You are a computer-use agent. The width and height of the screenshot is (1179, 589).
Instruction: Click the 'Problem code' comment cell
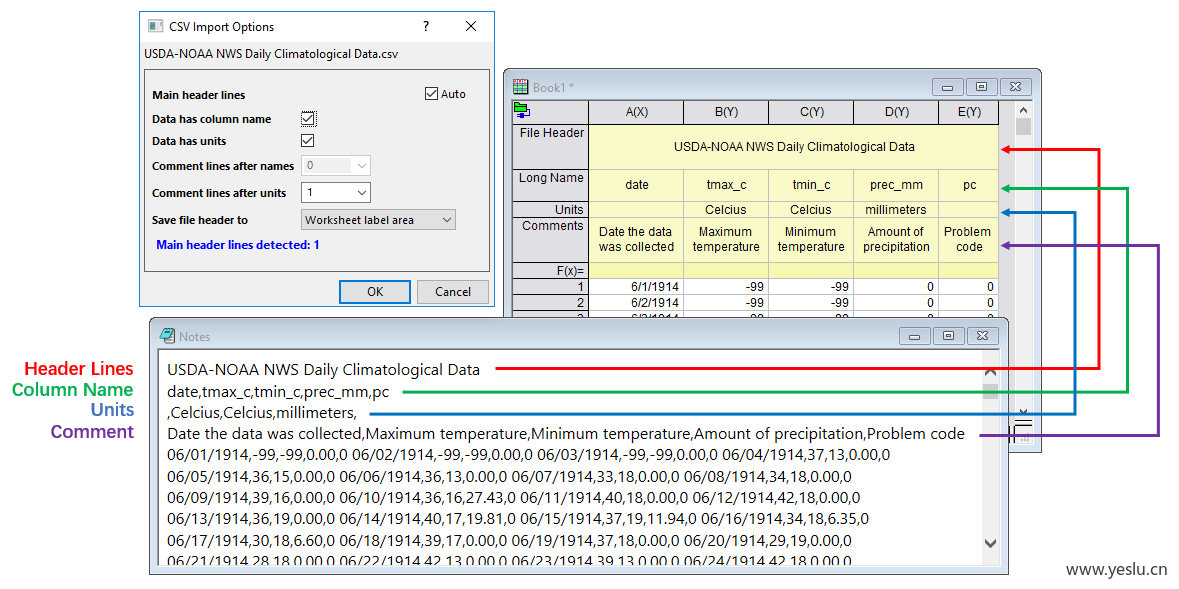tap(969, 240)
